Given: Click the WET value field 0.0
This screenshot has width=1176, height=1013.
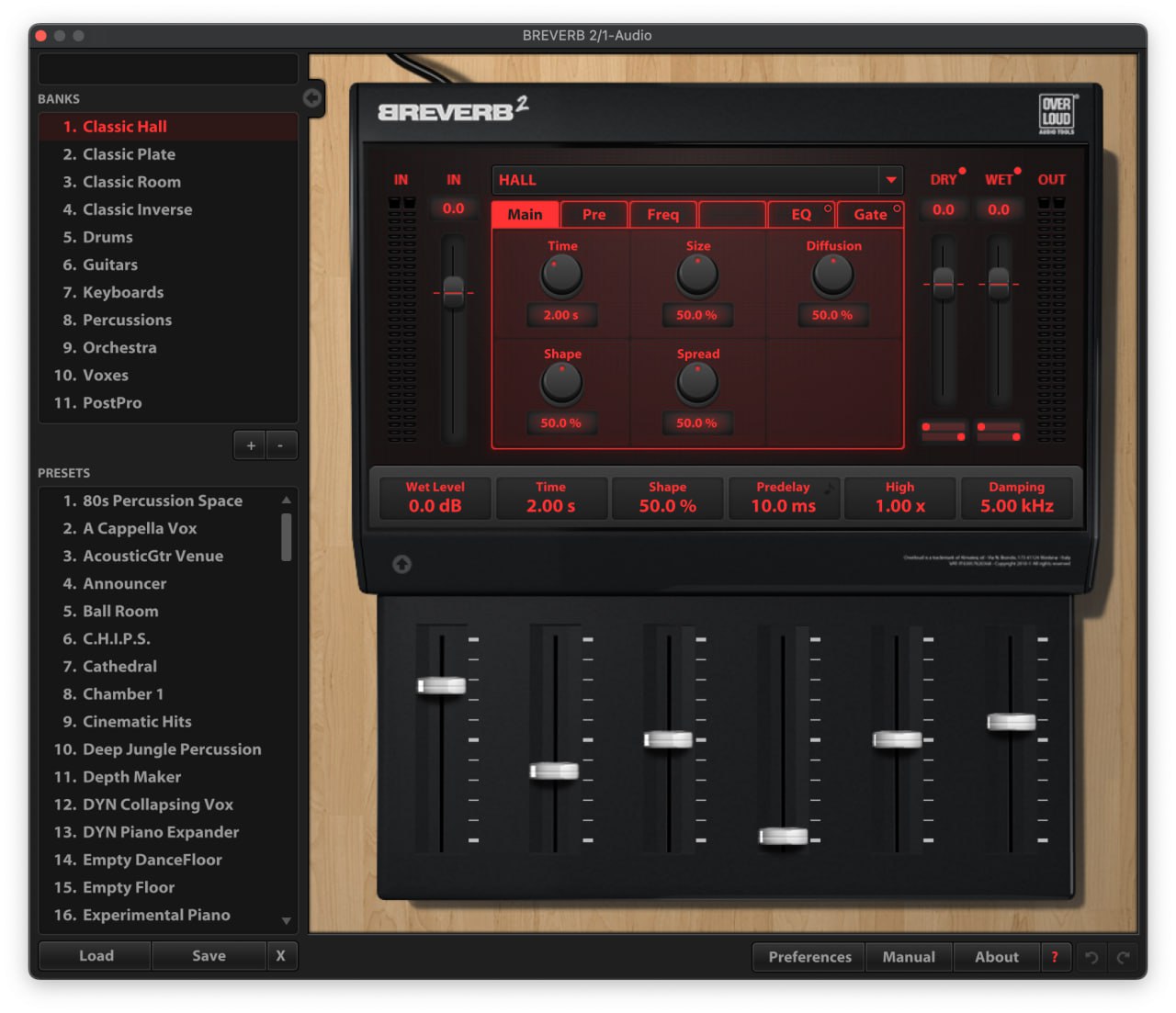Looking at the screenshot, I should pyautogui.click(x=999, y=209).
